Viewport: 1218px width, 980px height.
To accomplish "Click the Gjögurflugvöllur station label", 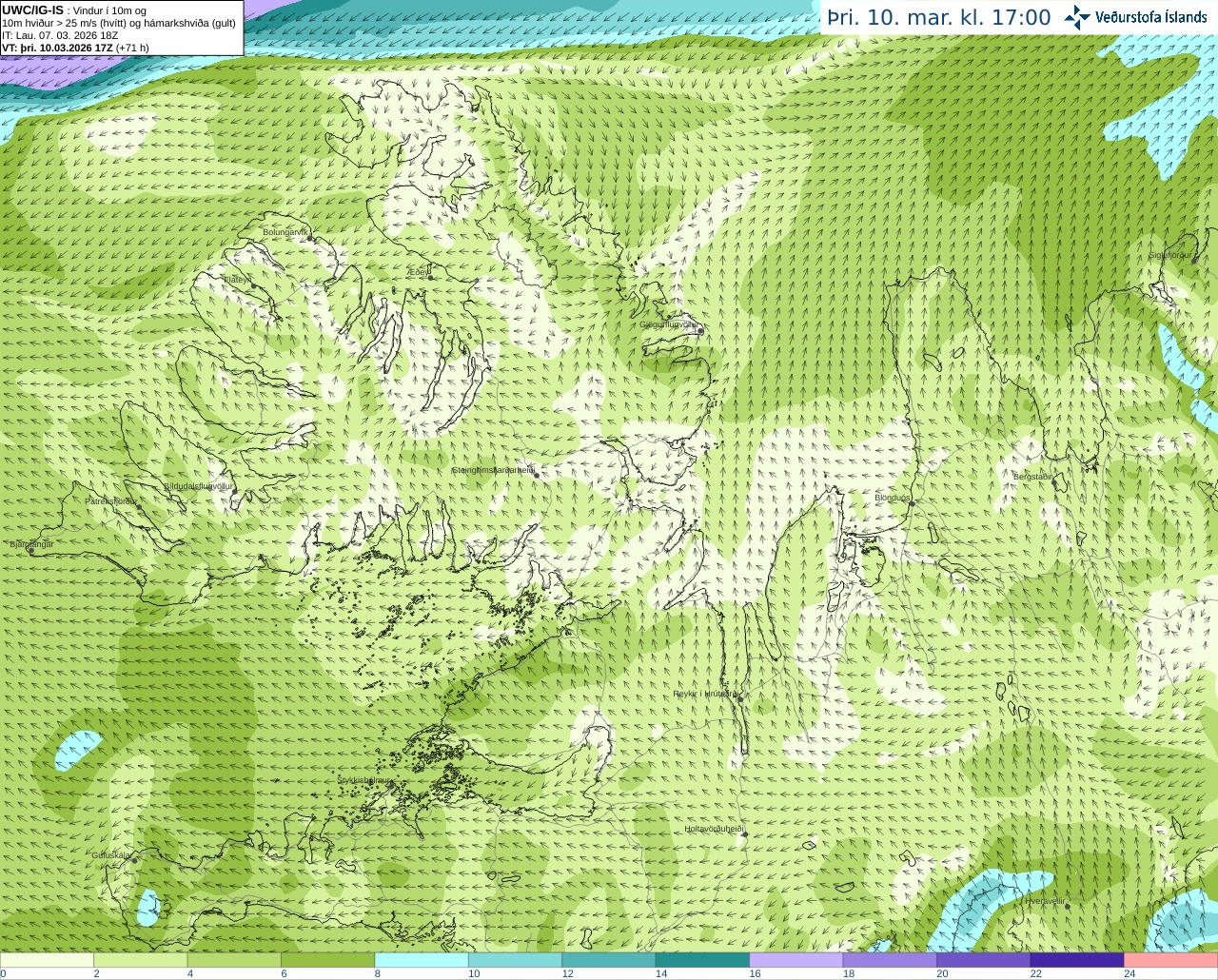I will pos(669,324).
